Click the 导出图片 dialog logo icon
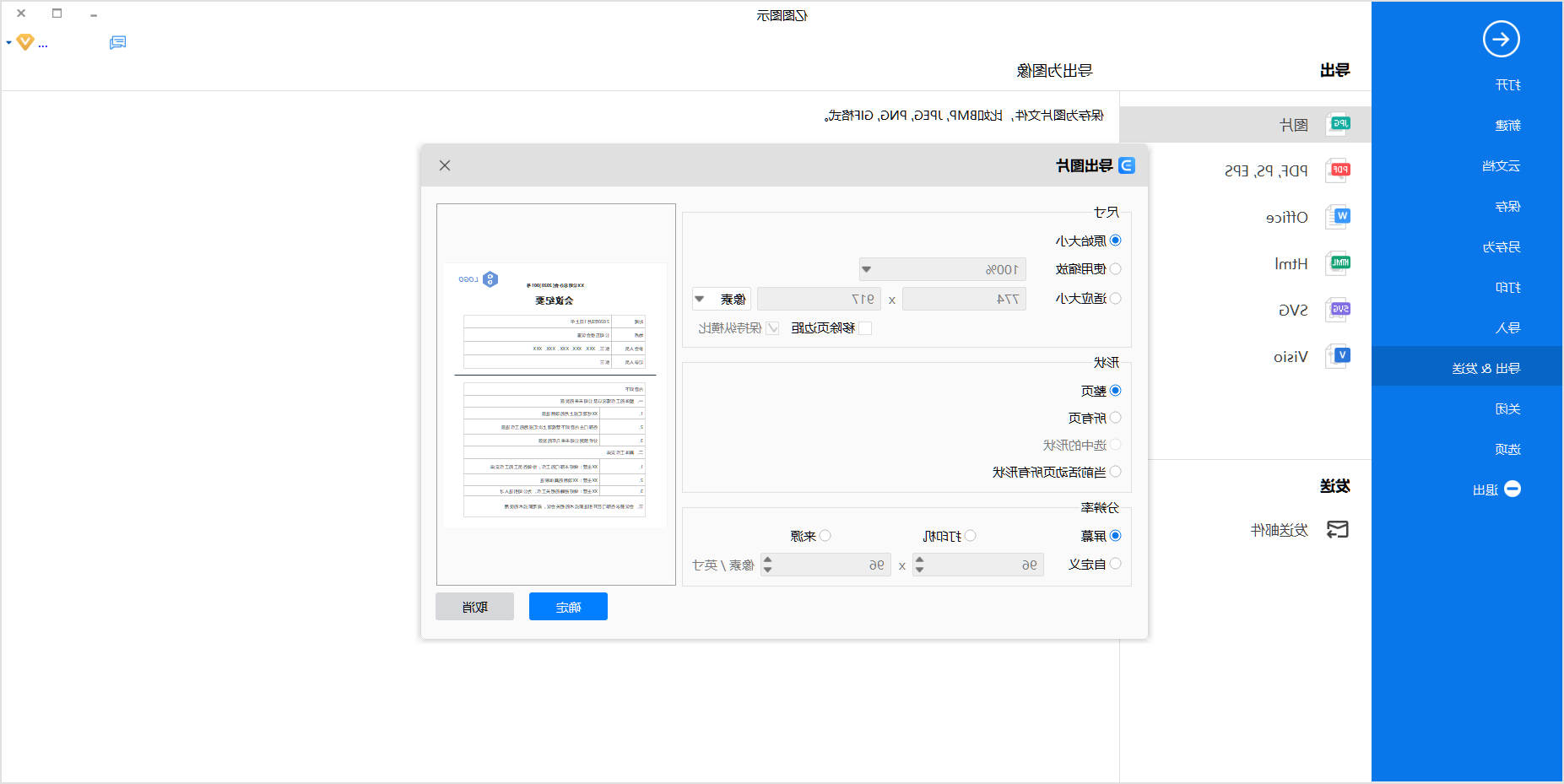This screenshot has width=1564, height=784. tap(1126, 165)
